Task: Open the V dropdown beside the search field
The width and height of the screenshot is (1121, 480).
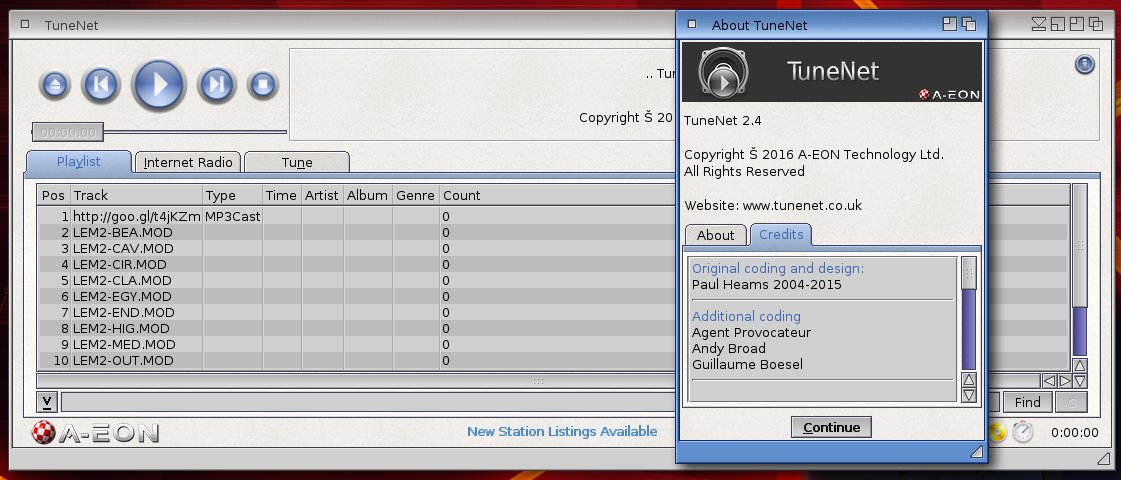Action: click(x=46, y=402)
